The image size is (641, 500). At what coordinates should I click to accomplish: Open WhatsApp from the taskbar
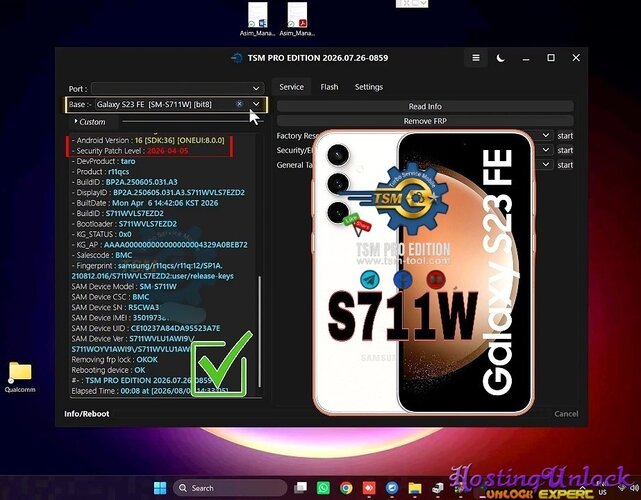(323, 488)
